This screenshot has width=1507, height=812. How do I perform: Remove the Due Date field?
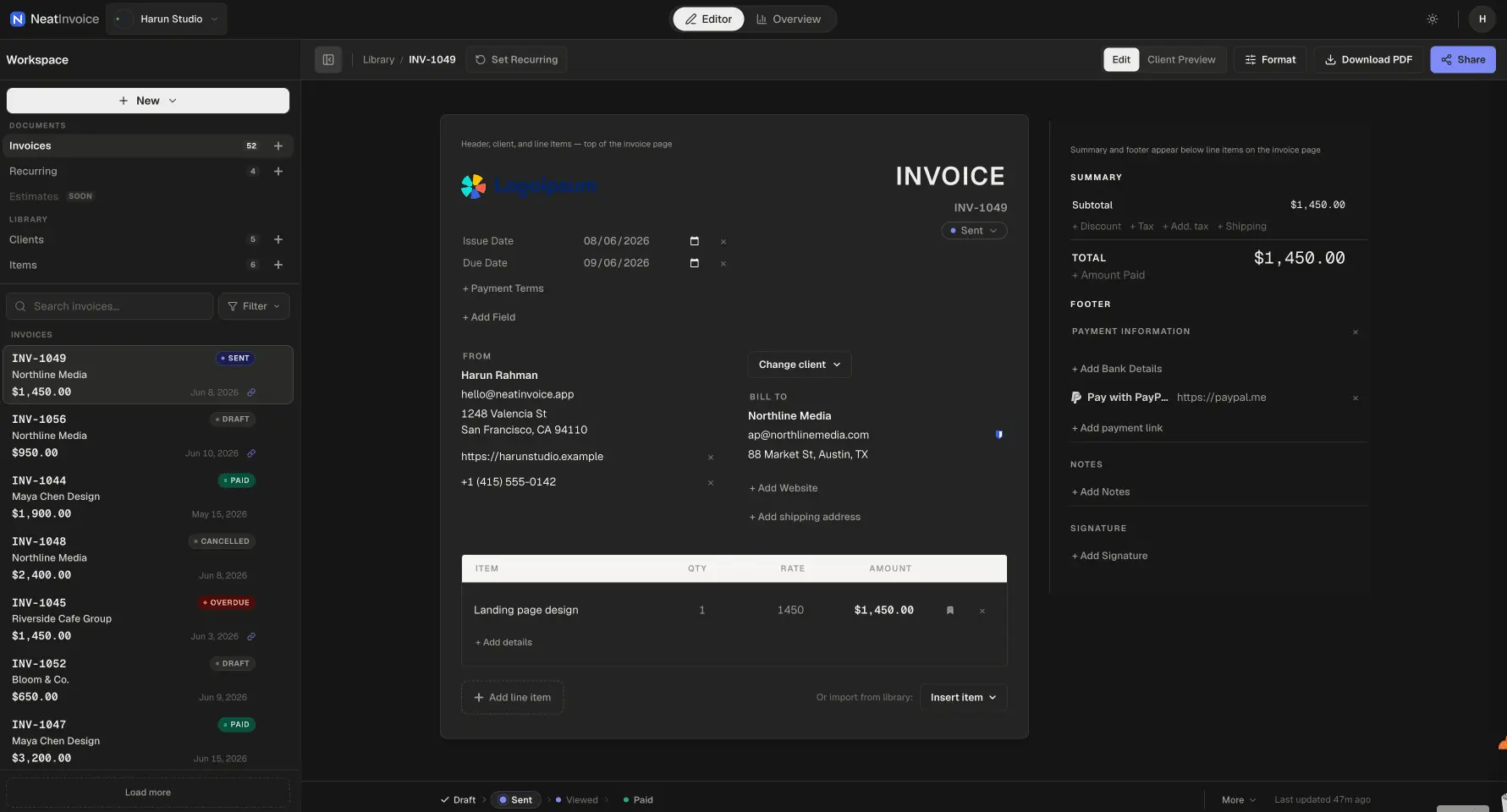[723, 264]
